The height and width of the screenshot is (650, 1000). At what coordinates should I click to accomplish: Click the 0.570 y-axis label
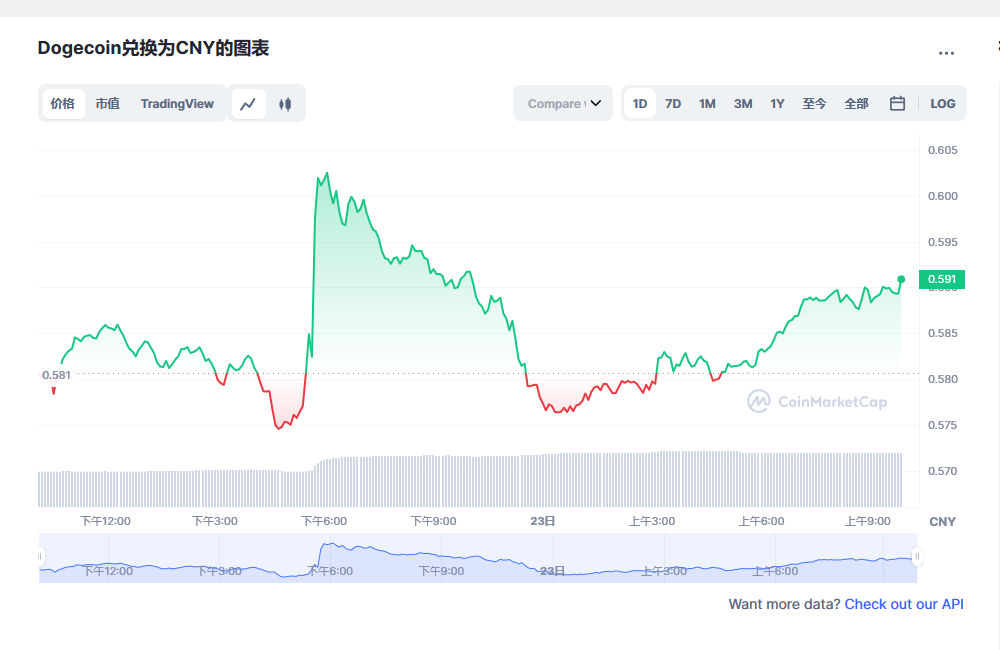[943, 471]
